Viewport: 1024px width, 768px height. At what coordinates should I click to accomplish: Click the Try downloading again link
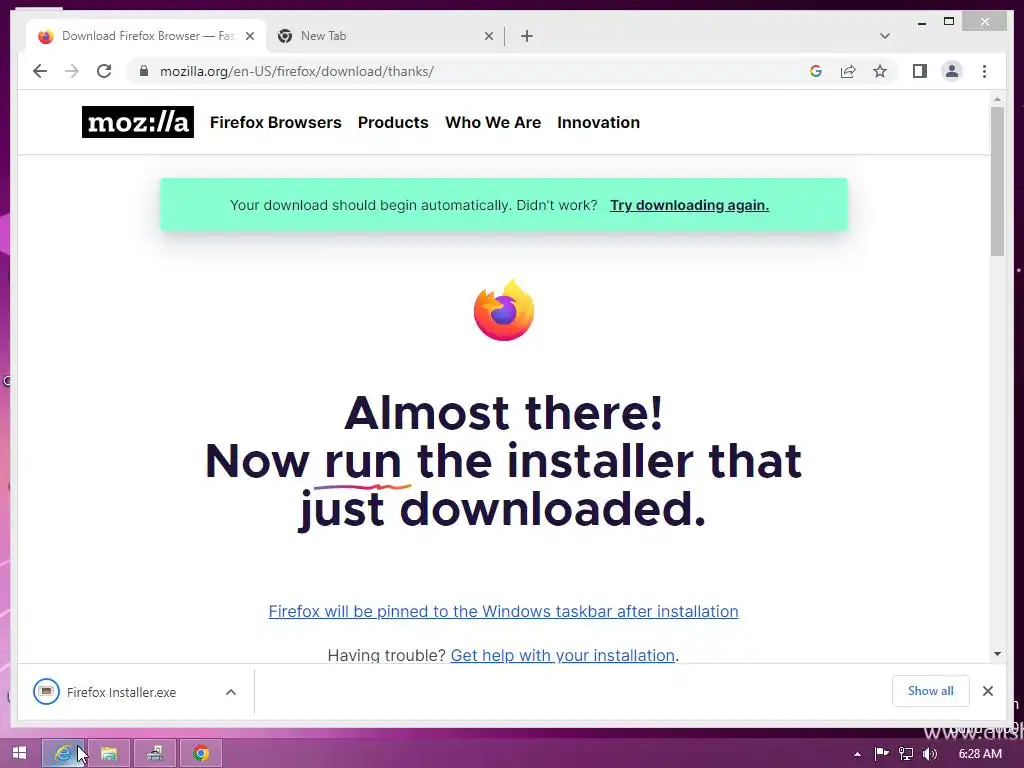(690, 205)
